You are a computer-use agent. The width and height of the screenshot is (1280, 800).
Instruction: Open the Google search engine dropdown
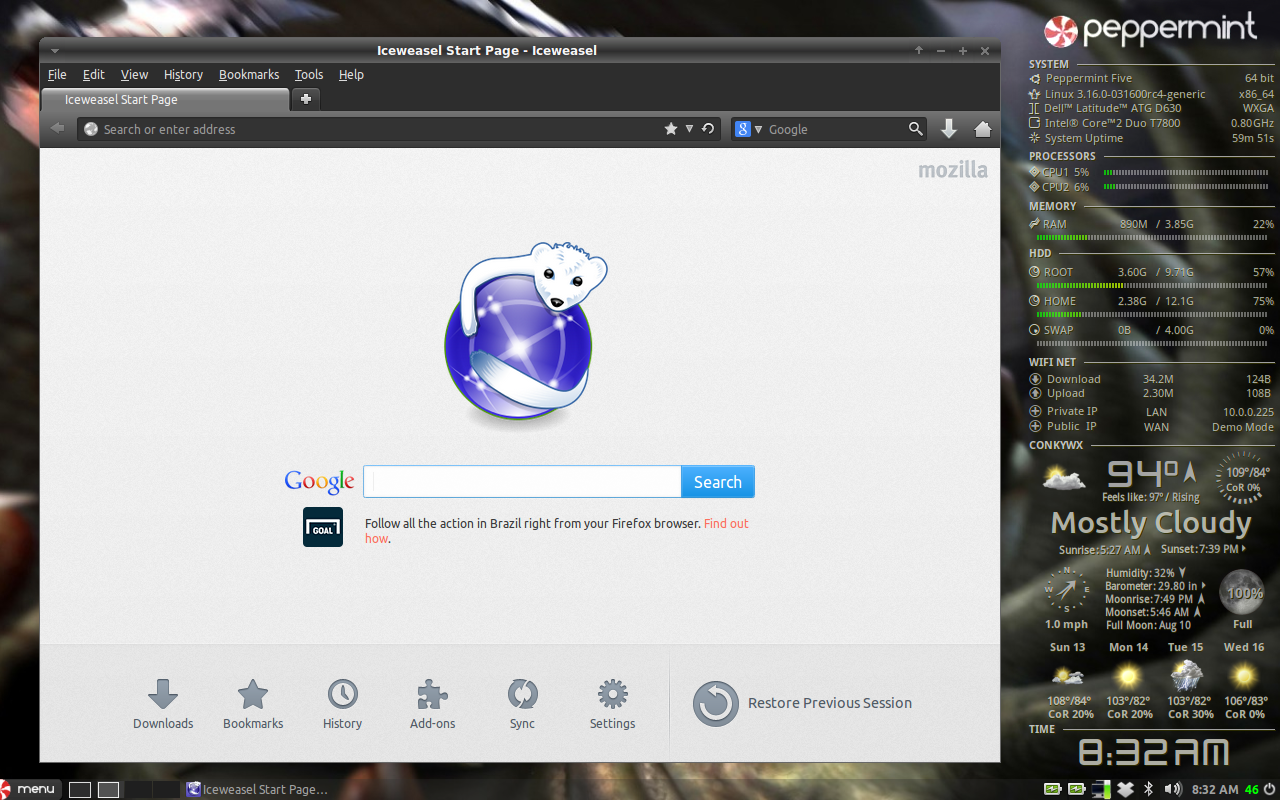pos(747,129)
